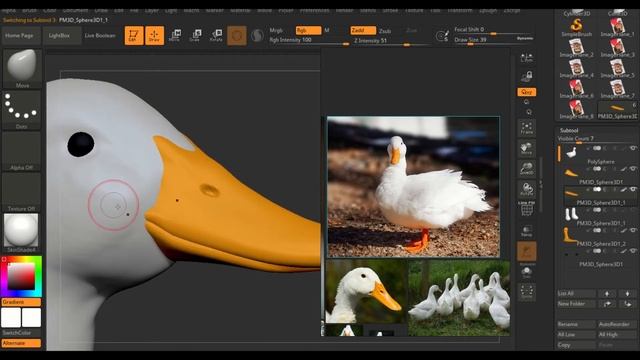640x360 pixels.
Task: Toggle L.Sym local symmetry icon
Action: tap(527, 58)
